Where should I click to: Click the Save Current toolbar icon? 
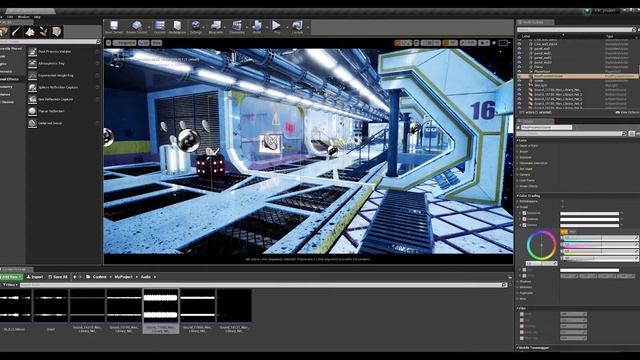(x=114, y=27)
